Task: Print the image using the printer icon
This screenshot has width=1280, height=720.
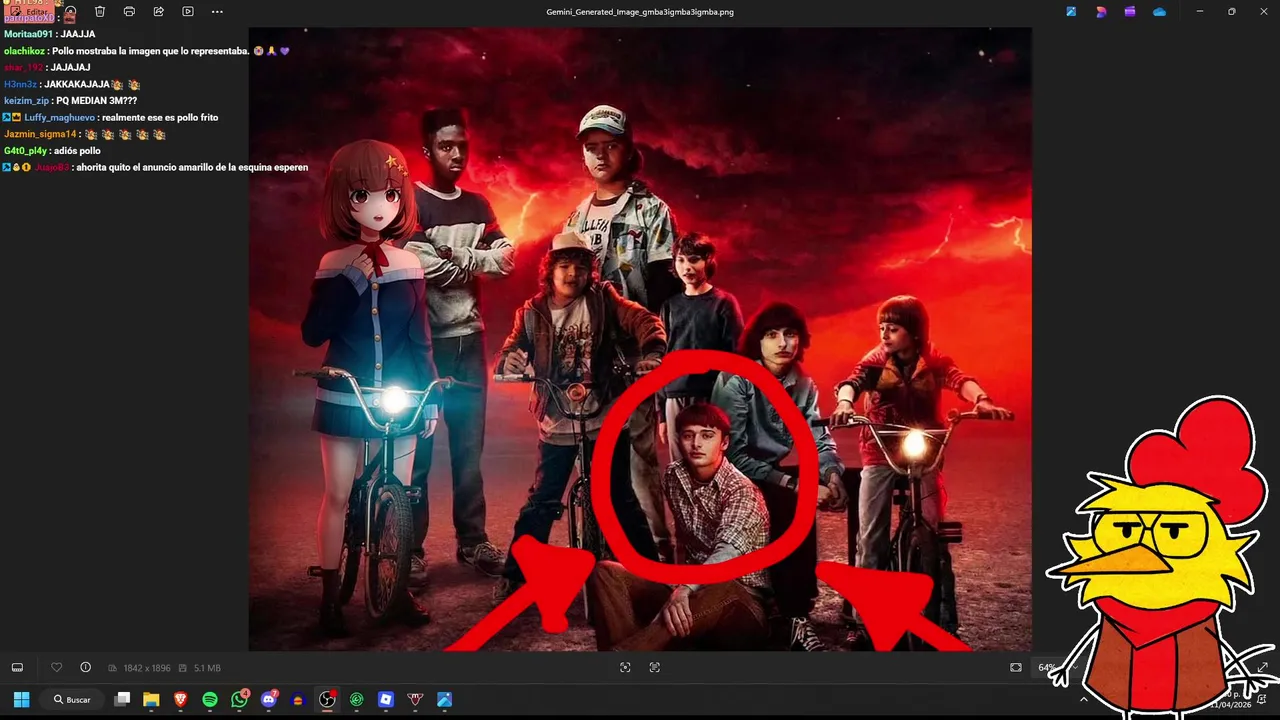Action: tap(129, 11)
